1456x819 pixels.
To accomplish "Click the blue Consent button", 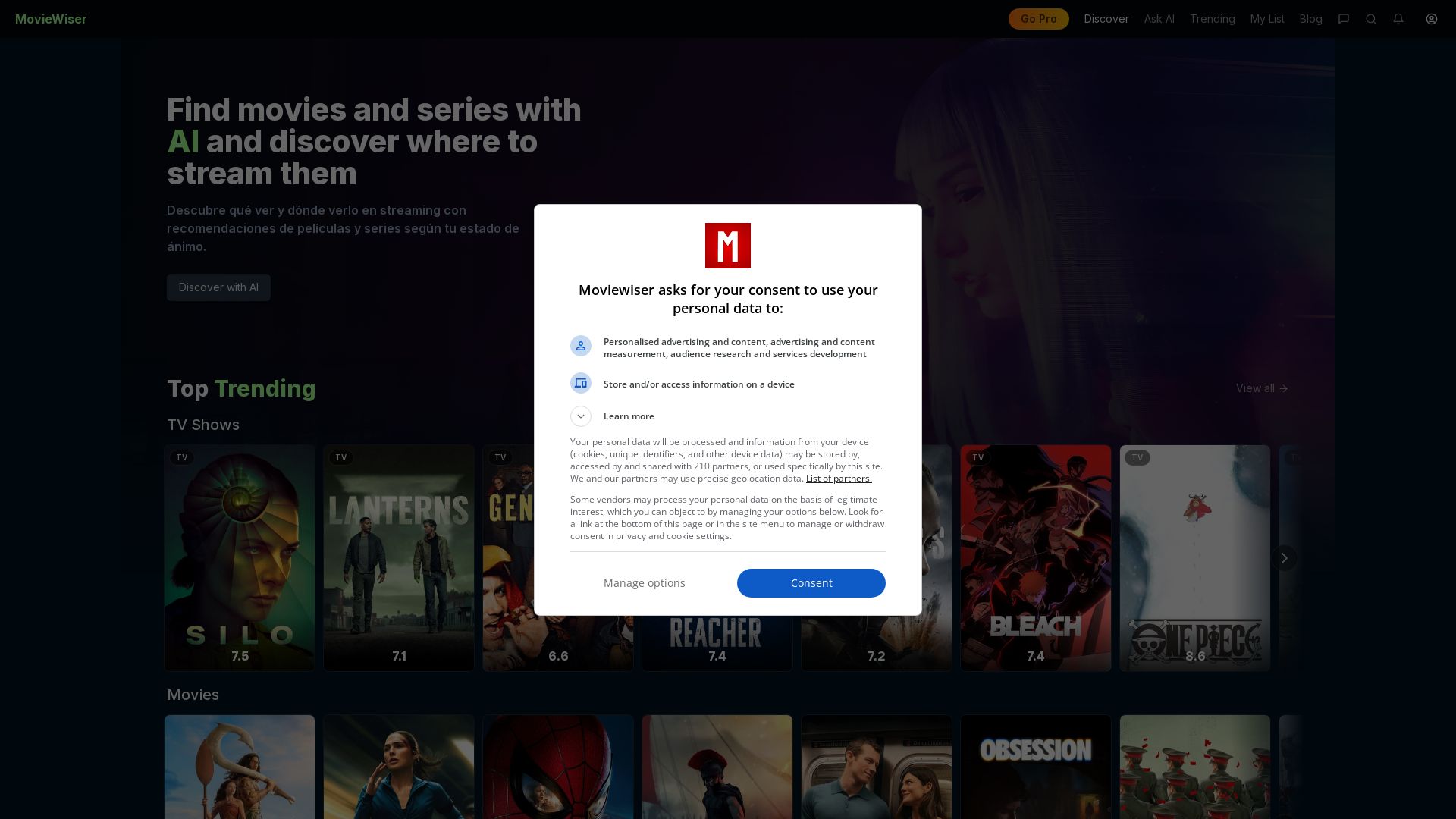I will pyautogui.click(x=811, y=583).
